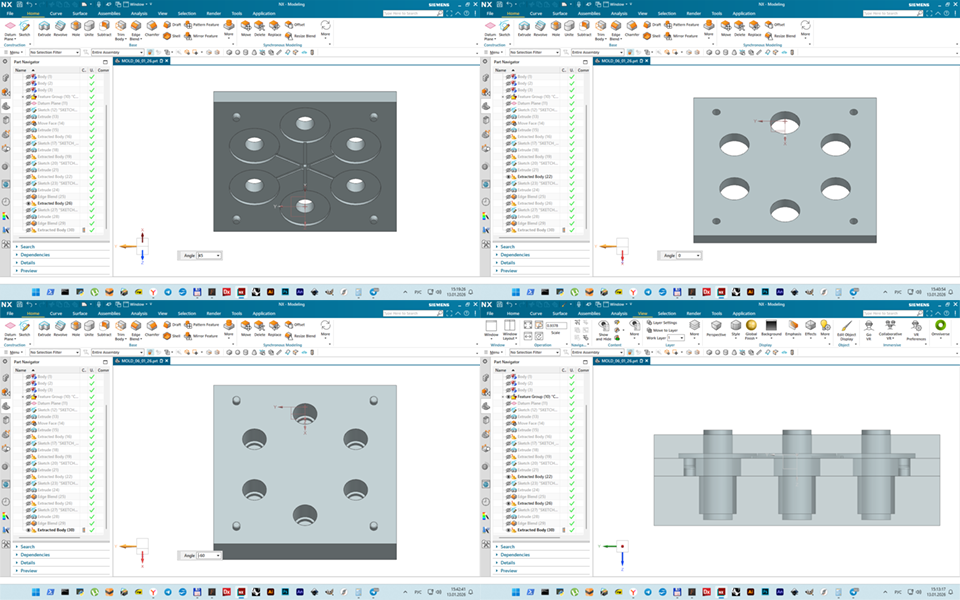Toggle visibility of Extracted Body (26), bottom-right window
Image resolution: width=960 pixels, height=600 pixels.
pyautogui.click(x=508, y=503)
